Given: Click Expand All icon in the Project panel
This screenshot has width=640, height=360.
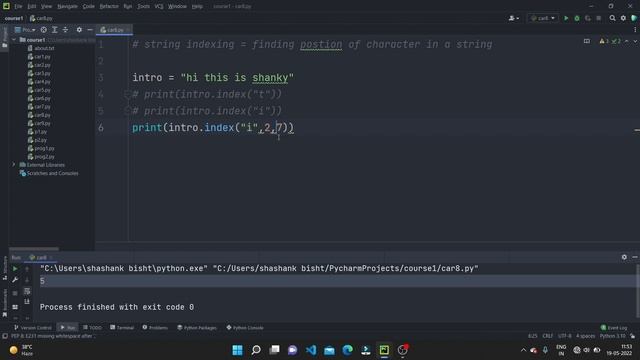Looking at the screenshot, I should click(54, 30).
